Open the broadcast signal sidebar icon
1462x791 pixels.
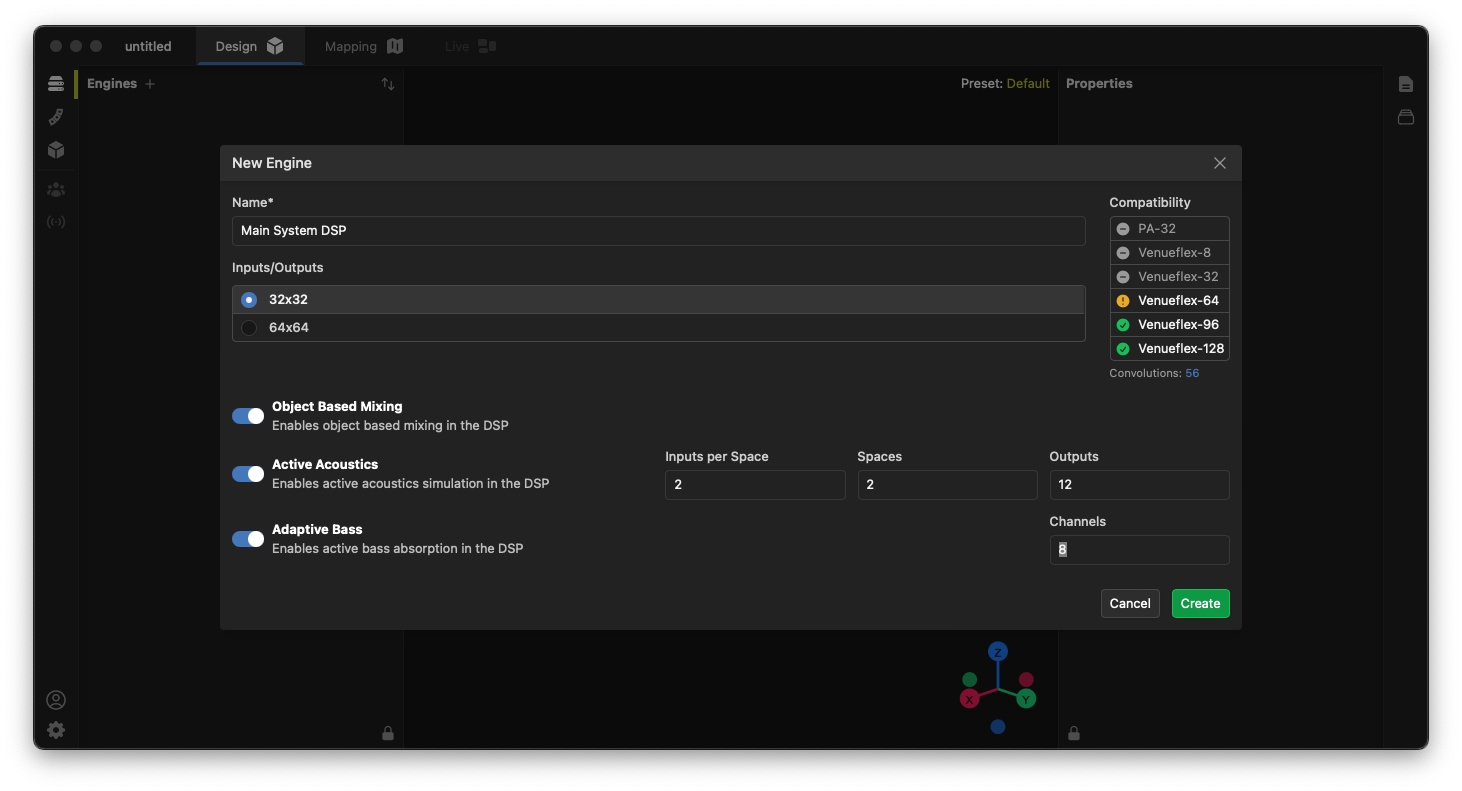(x=56, y=222)
